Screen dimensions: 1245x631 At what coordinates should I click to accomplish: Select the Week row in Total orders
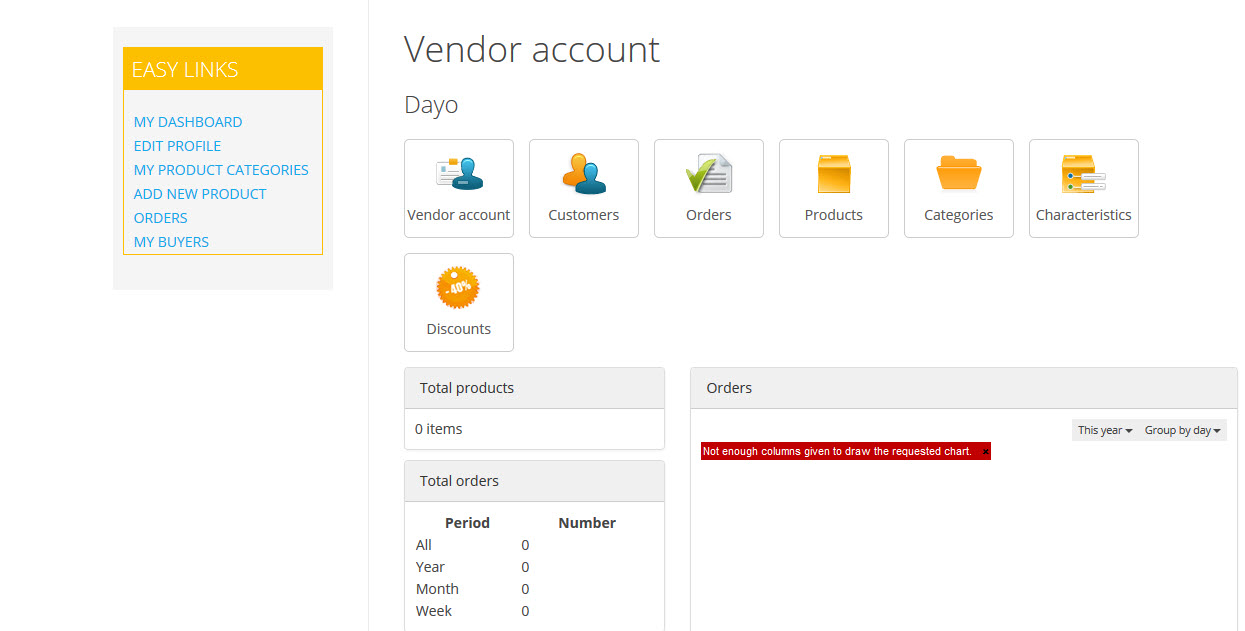[x=534, y=611]
